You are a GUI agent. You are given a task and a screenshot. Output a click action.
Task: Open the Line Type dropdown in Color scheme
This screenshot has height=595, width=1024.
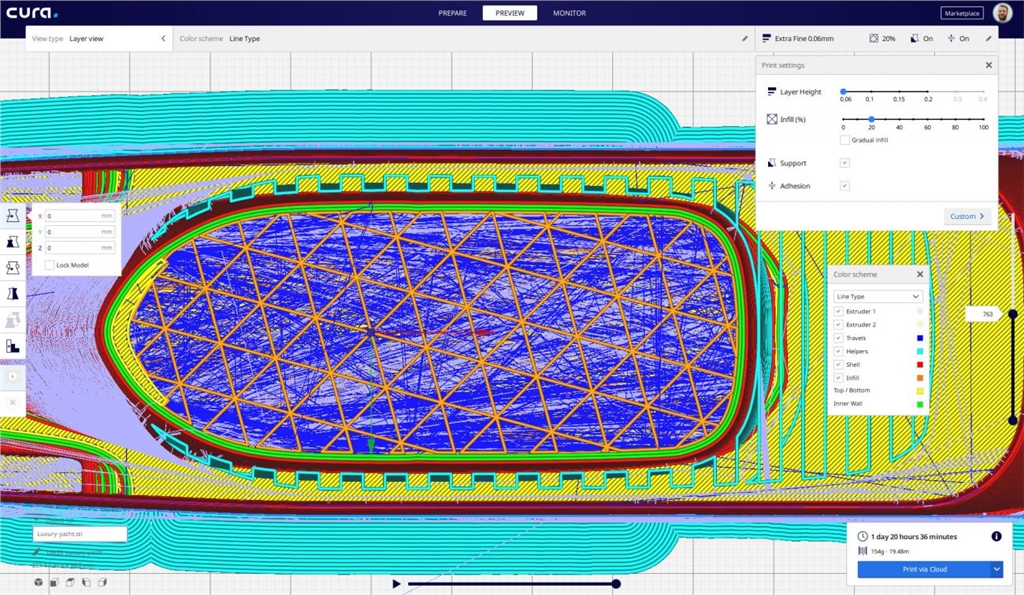878,297
